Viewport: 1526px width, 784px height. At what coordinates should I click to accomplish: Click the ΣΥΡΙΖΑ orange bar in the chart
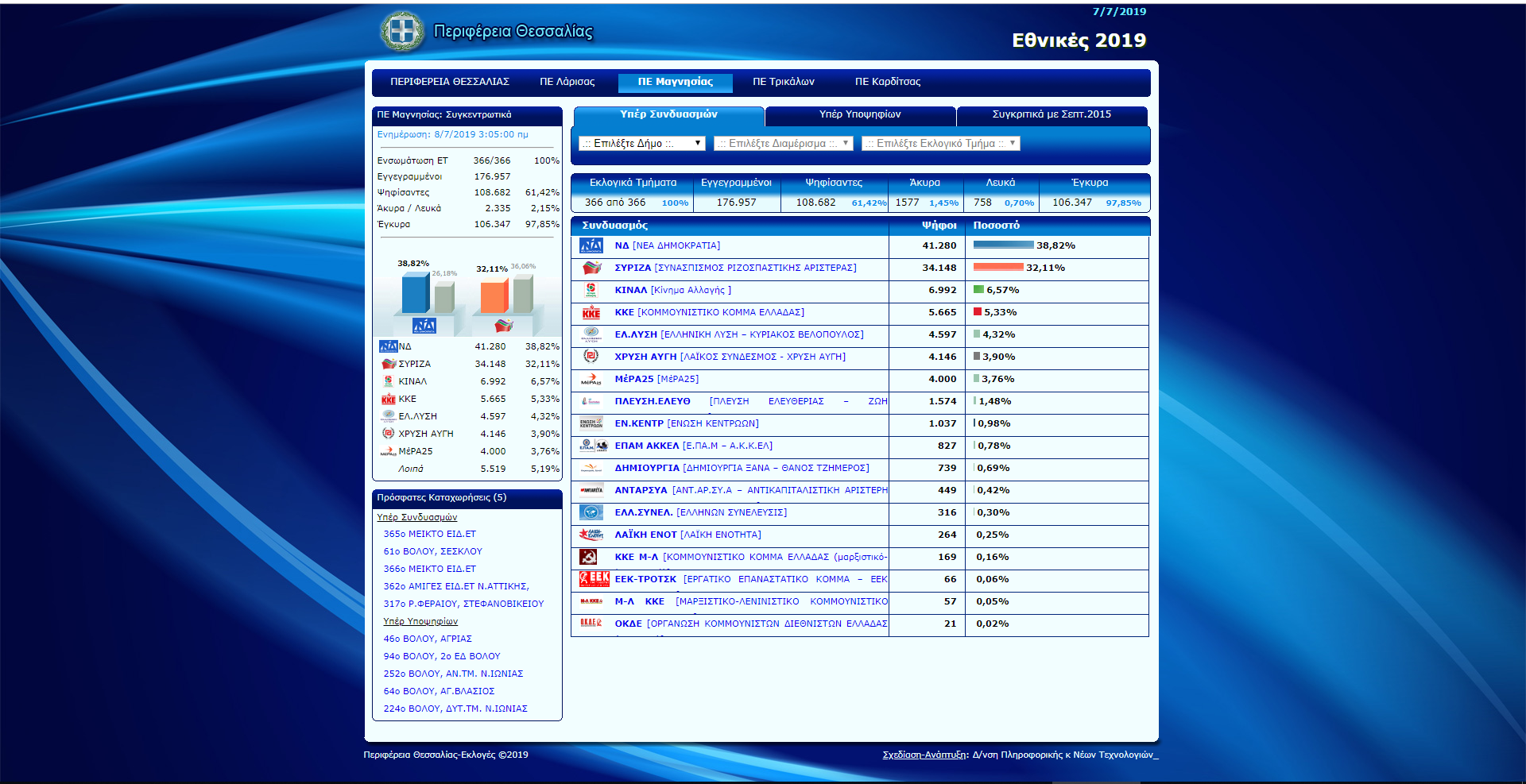click(x=494, y=296)
